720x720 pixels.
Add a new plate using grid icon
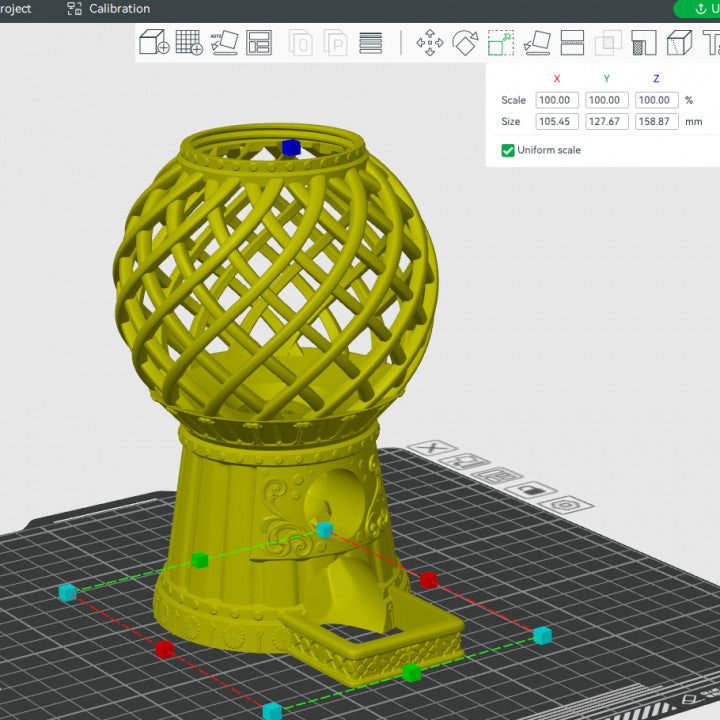(x=189, y=43)
